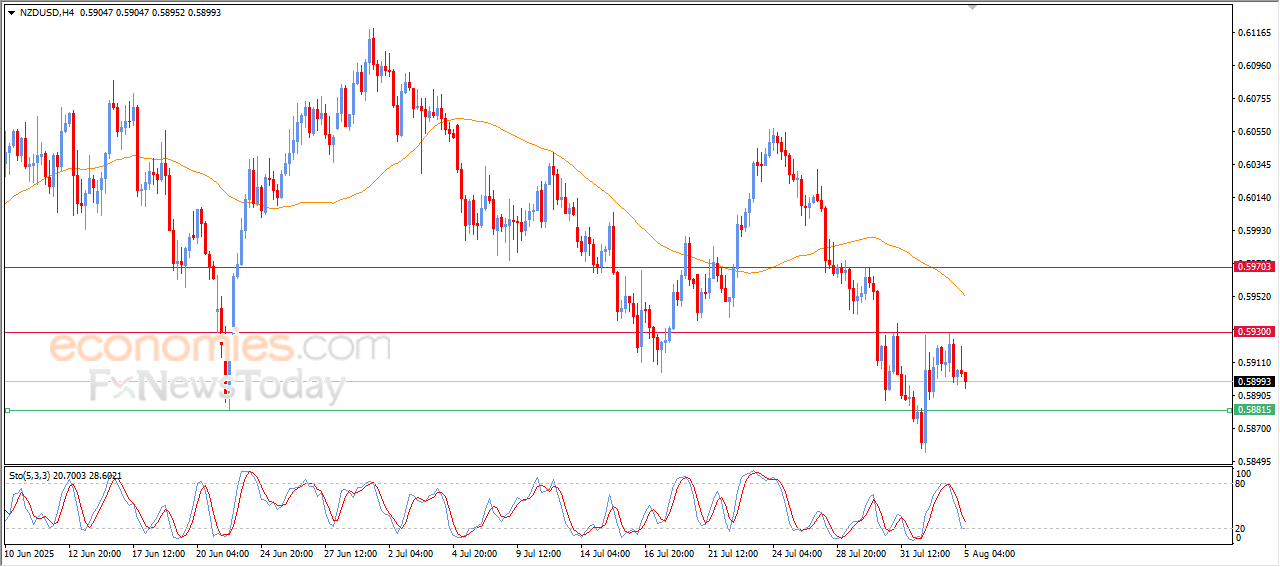Click the red 0.59703 price level label
The height and width of the screenshot is (567, 1280).
click(x=1254, y=267)
